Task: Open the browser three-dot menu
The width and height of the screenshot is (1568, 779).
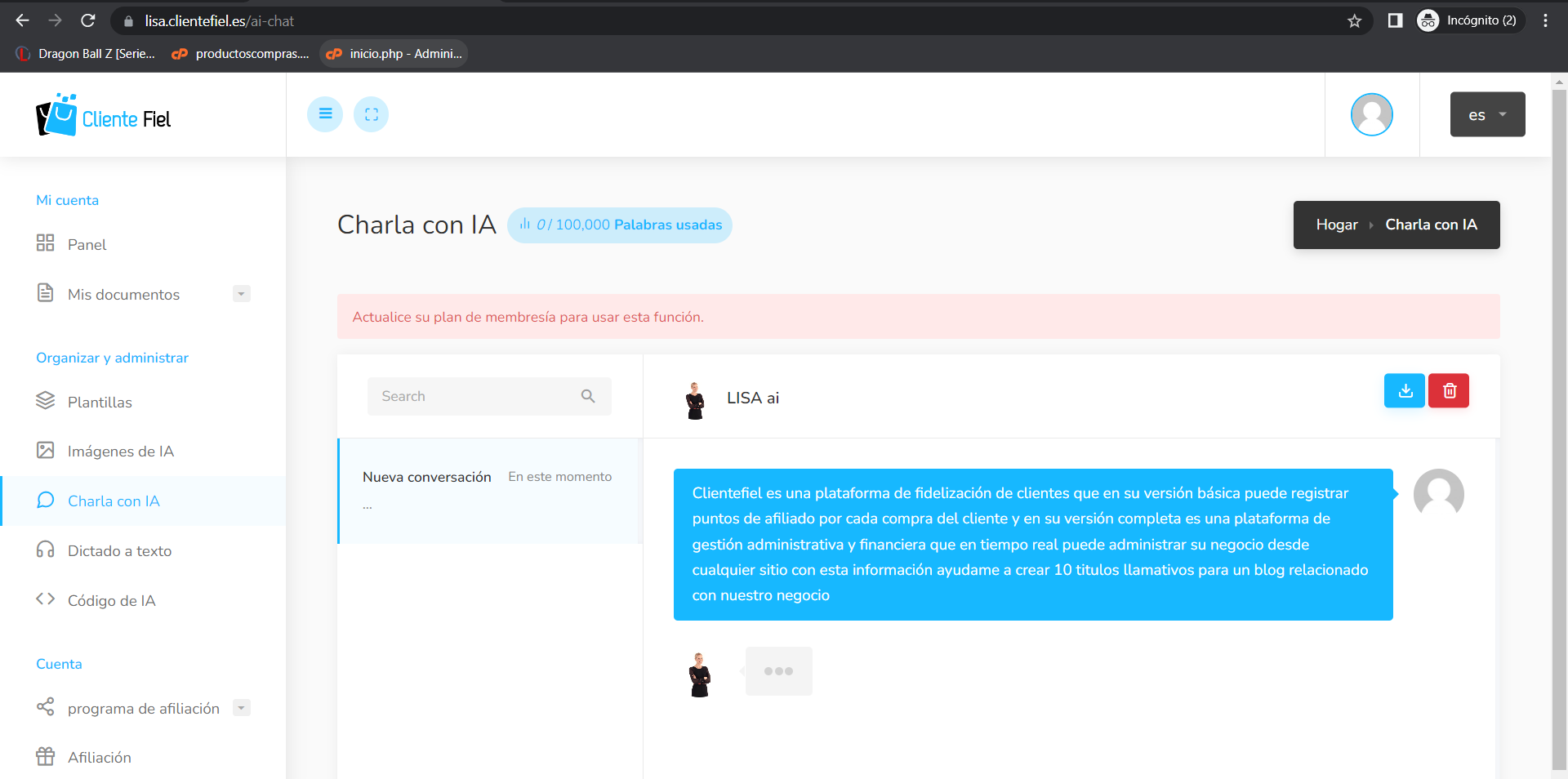Action: tap(1545, 20)
